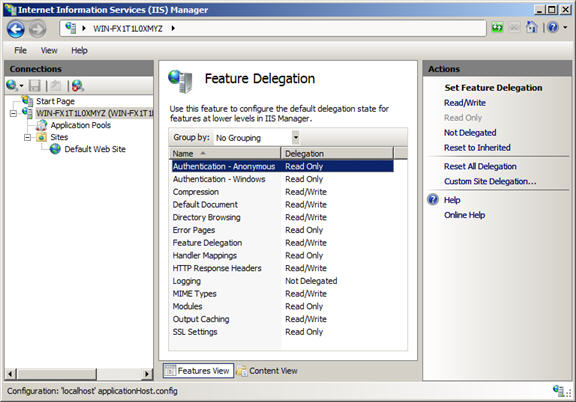Click the Read/Write action link
The width and height of the screenshot is (576, 402).
pos(465,103)
